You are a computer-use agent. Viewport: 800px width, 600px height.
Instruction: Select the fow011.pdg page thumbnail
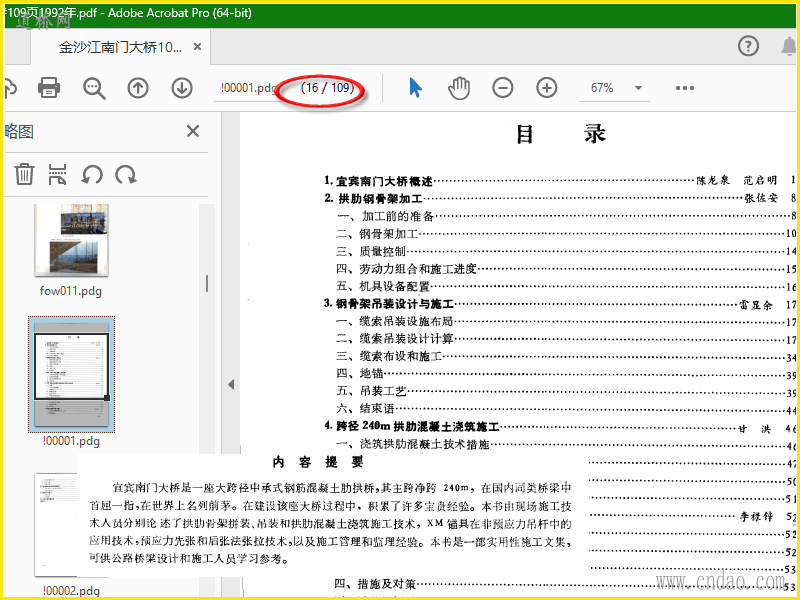click(x=71, y=239)
